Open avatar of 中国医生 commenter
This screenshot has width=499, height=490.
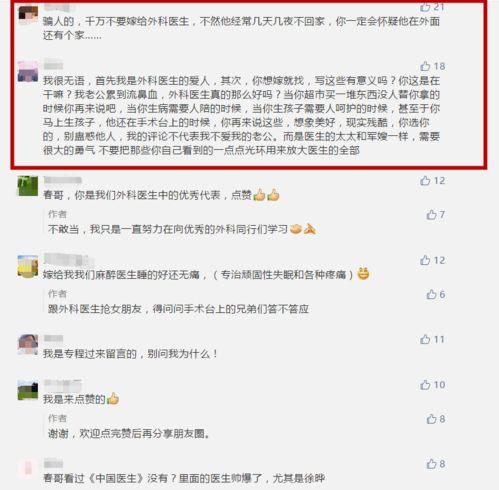[28, 469]
